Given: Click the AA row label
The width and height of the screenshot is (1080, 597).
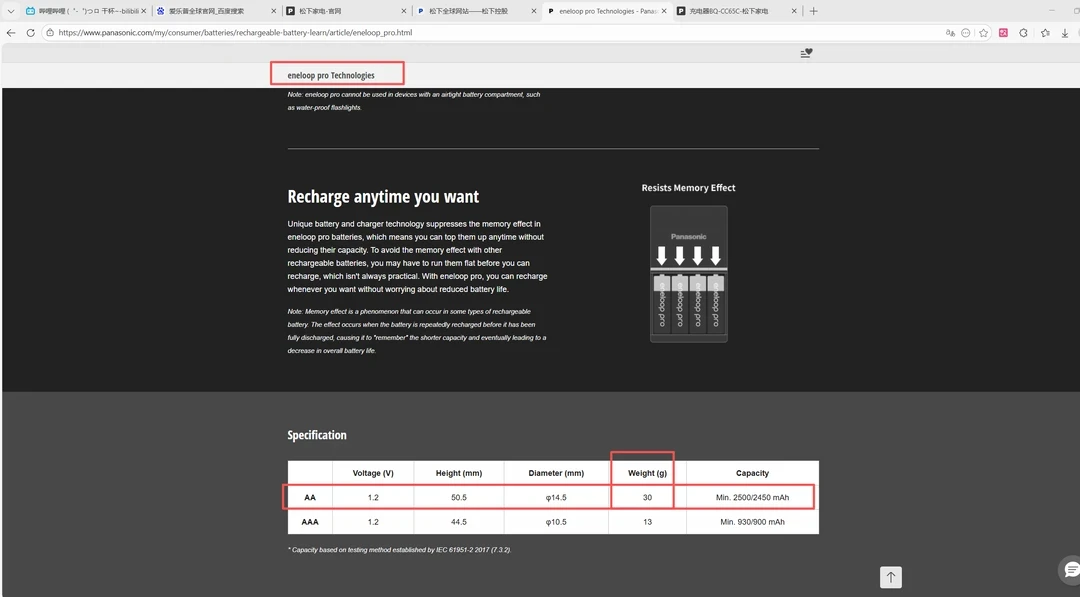Looking at the screenshot, I should coord(310,497).
